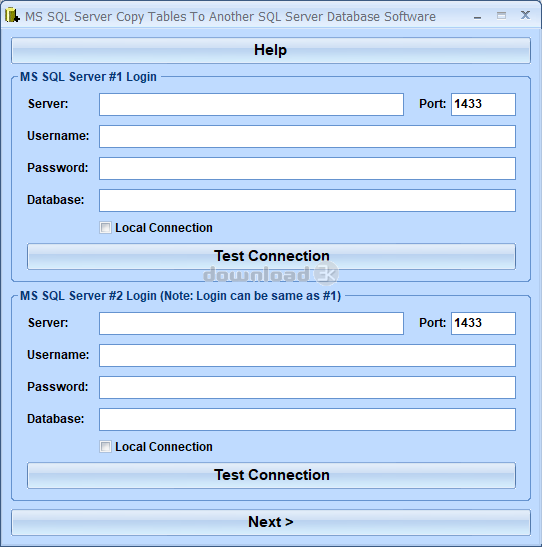Test Connection for SQL Server #2
This screenshot has height=547, width=542.
pos(271,475)
